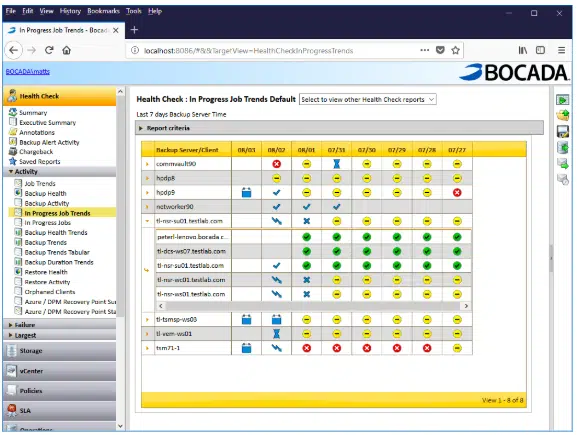
Task: Open a new browser tab with plus button
Action: [x=134, y=30]
